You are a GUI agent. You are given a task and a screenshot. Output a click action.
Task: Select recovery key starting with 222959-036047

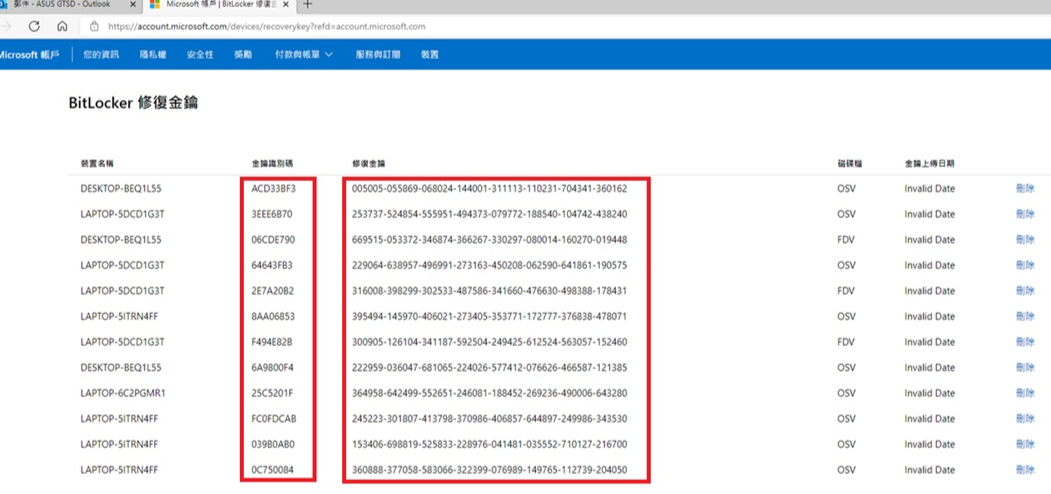coord(489,368)
